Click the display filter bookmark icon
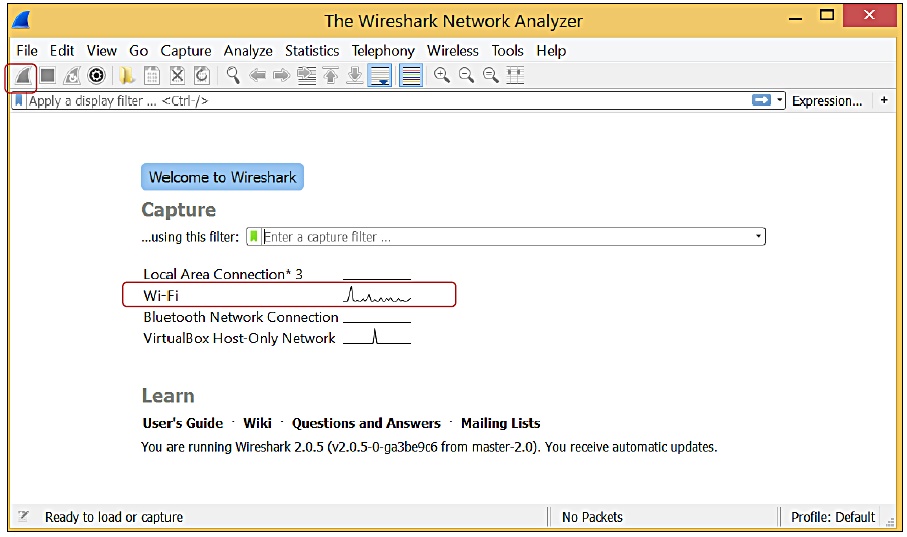907x537 pixels. pos(19,101)
